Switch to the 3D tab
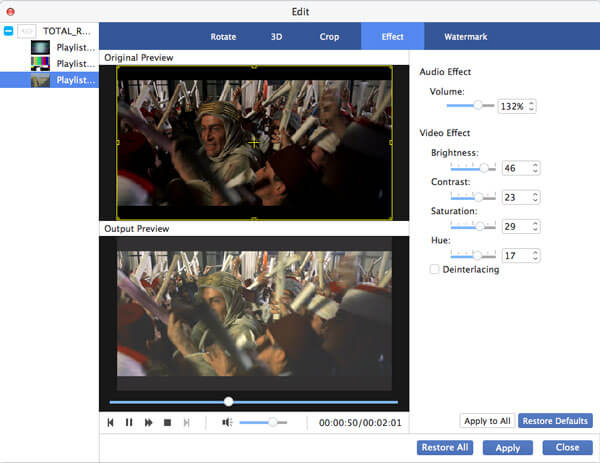 click(x=276, y=37)
